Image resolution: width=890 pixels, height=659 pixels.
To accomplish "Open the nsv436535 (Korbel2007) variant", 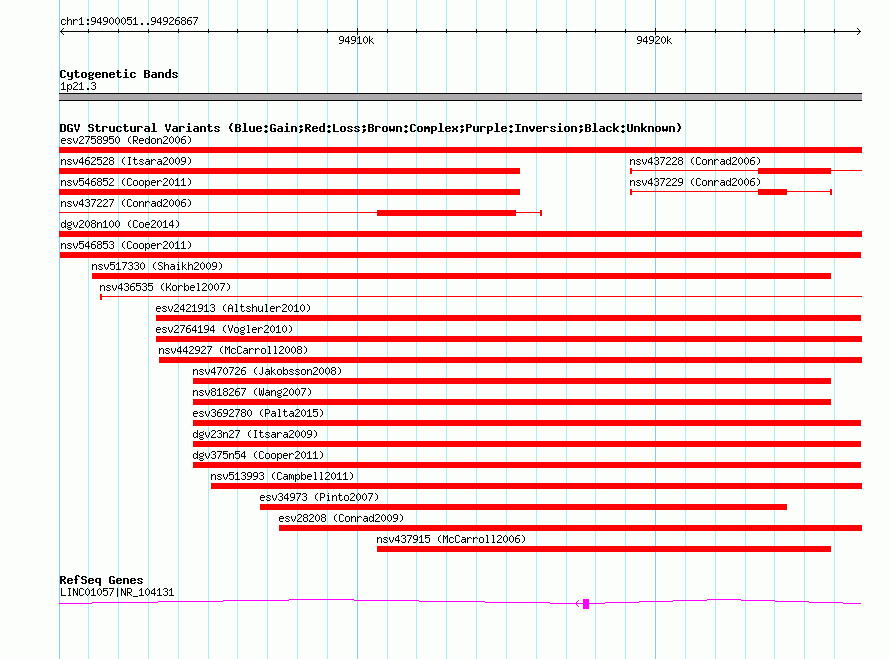I will point(165,287).
